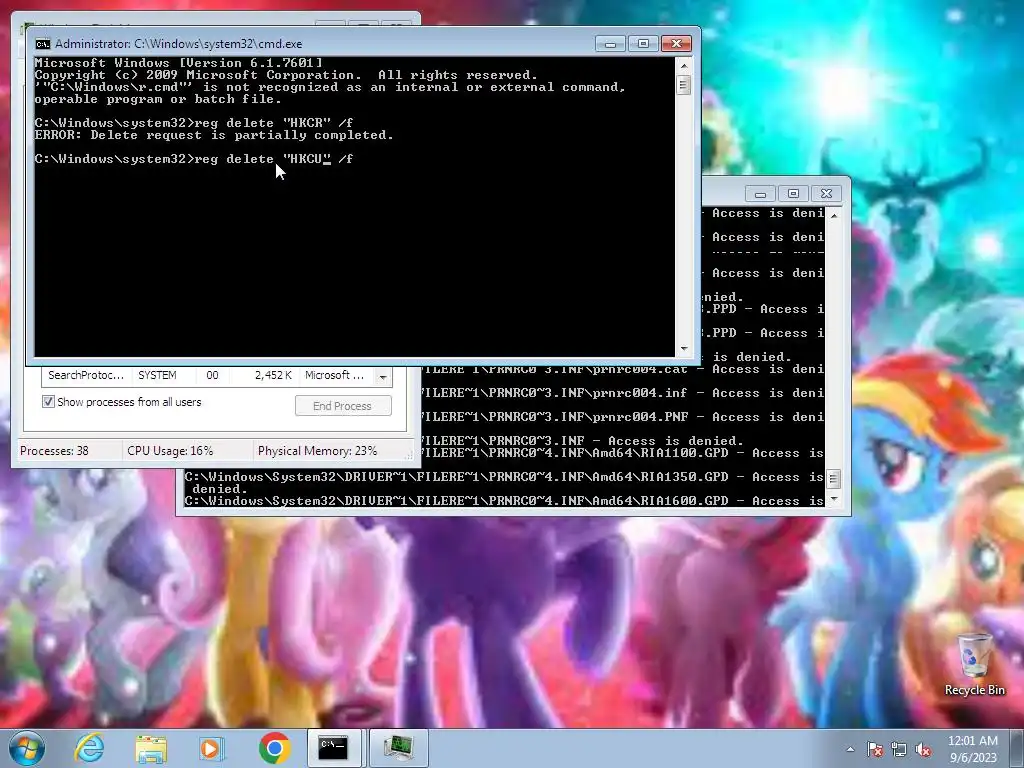The height and width of the screenshot is (768, 1024).
Task: Minimize the background console window
Action: (x=760, y=194)
